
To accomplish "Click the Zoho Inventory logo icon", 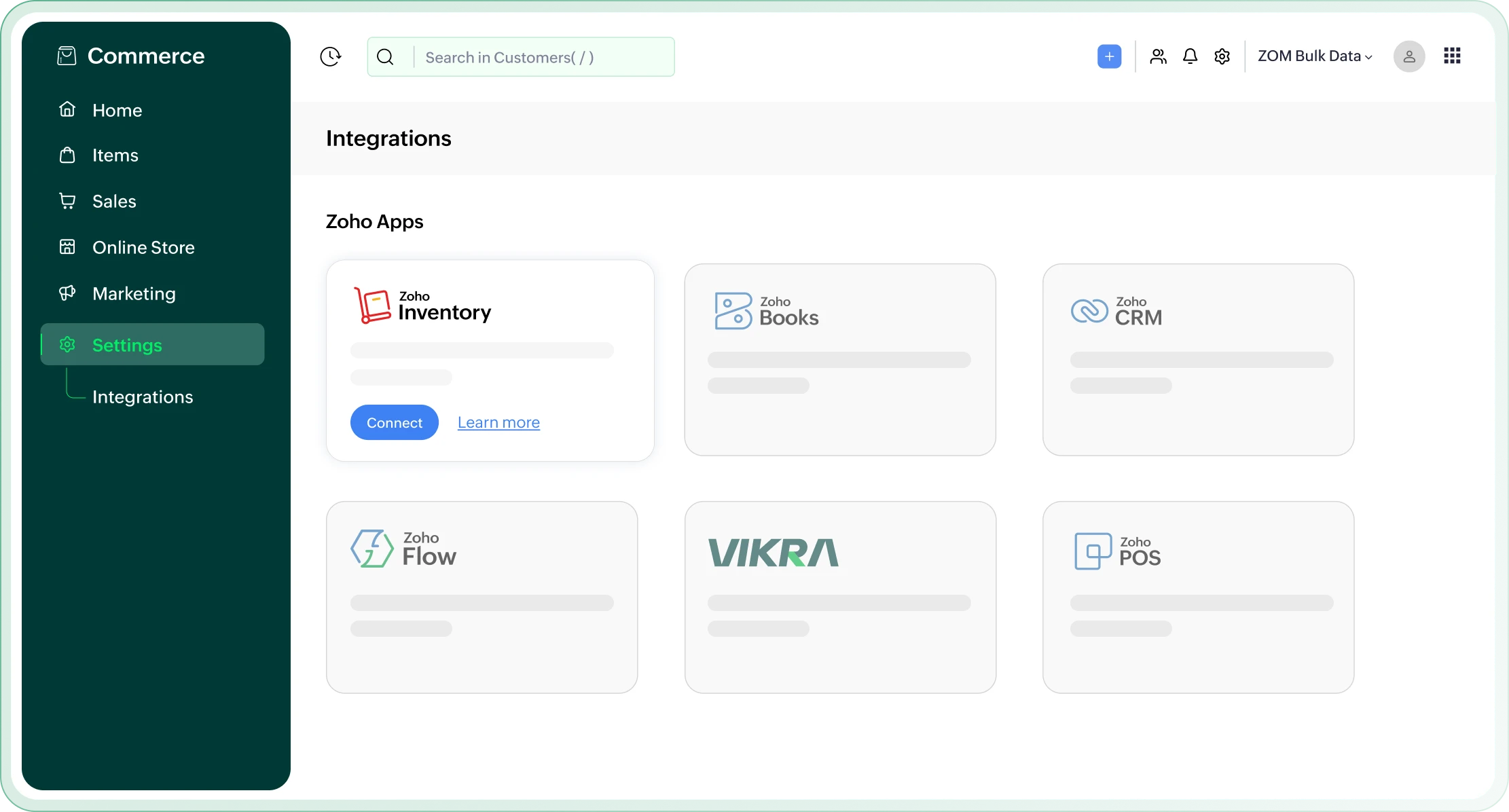I will (x=372, y=306).
